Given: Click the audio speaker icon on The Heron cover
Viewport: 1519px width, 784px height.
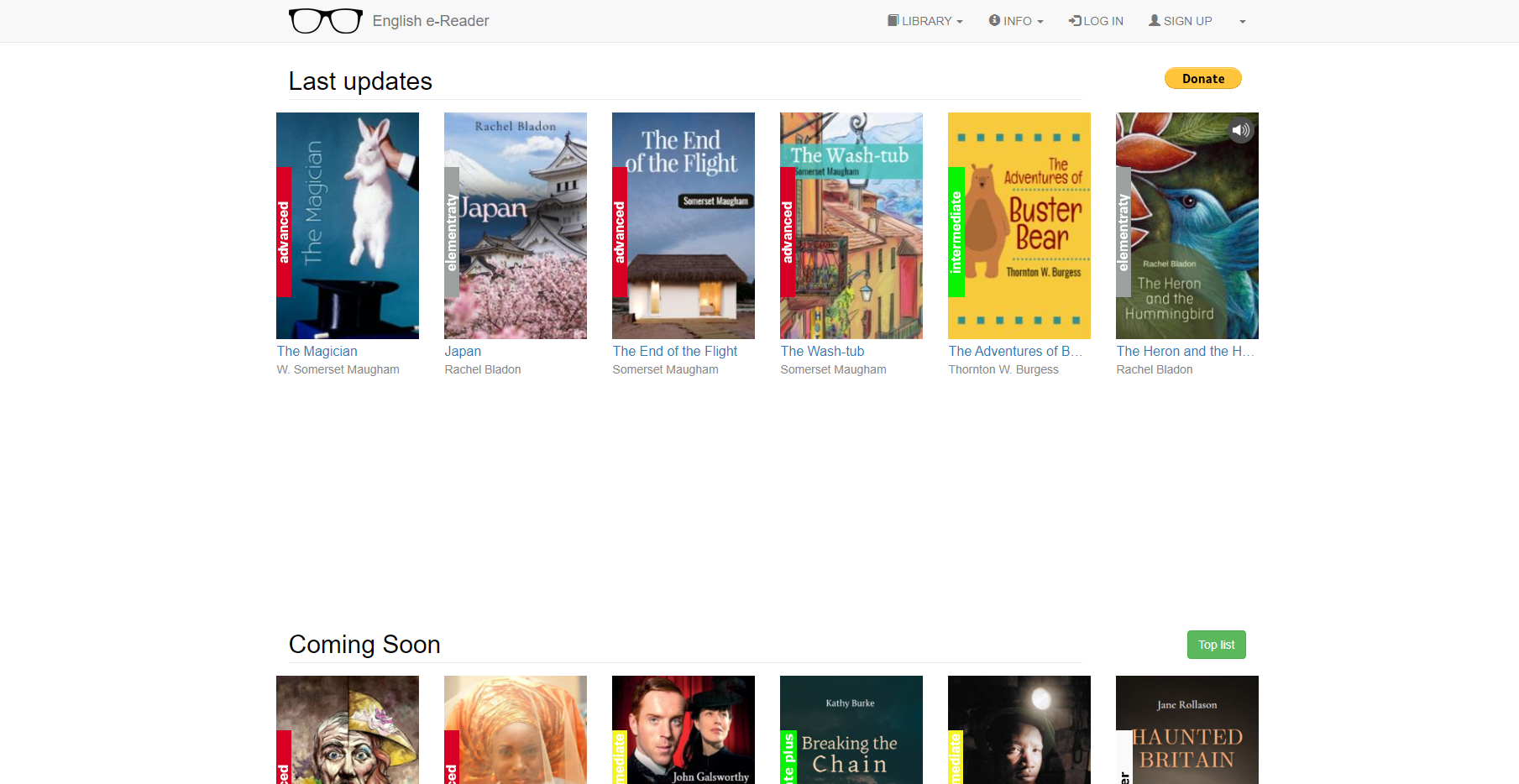Looking at the screenshot, I should (x=1240, y=130).
